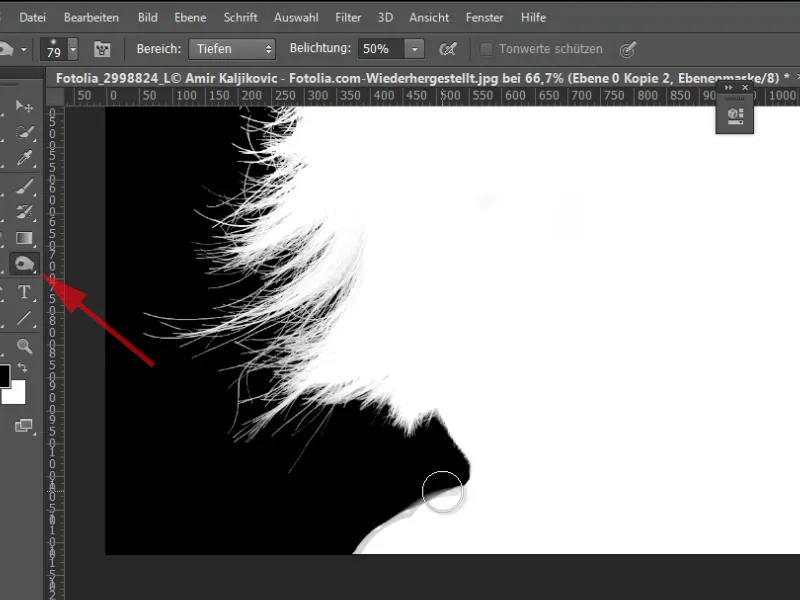The width and height of the screenshot is (800, 600).
Task: Toggle the airbrush mode icon
Action: [448, 49]
